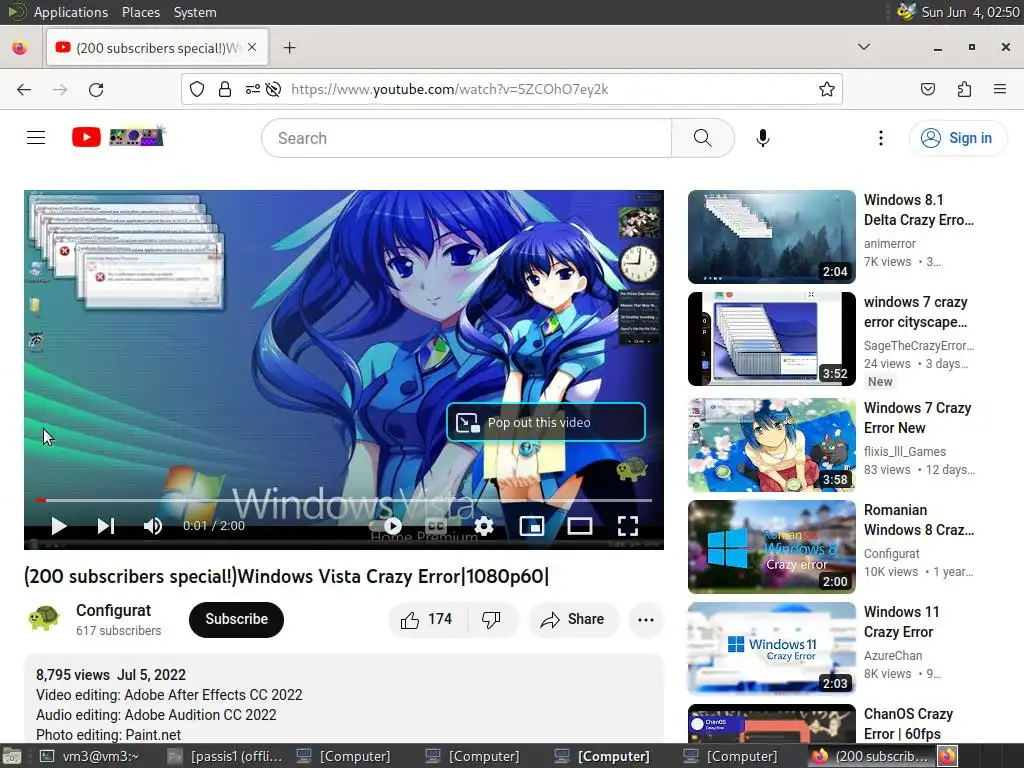
Task: Open the Extensions puzzle menu
Action: pos(964,89)
